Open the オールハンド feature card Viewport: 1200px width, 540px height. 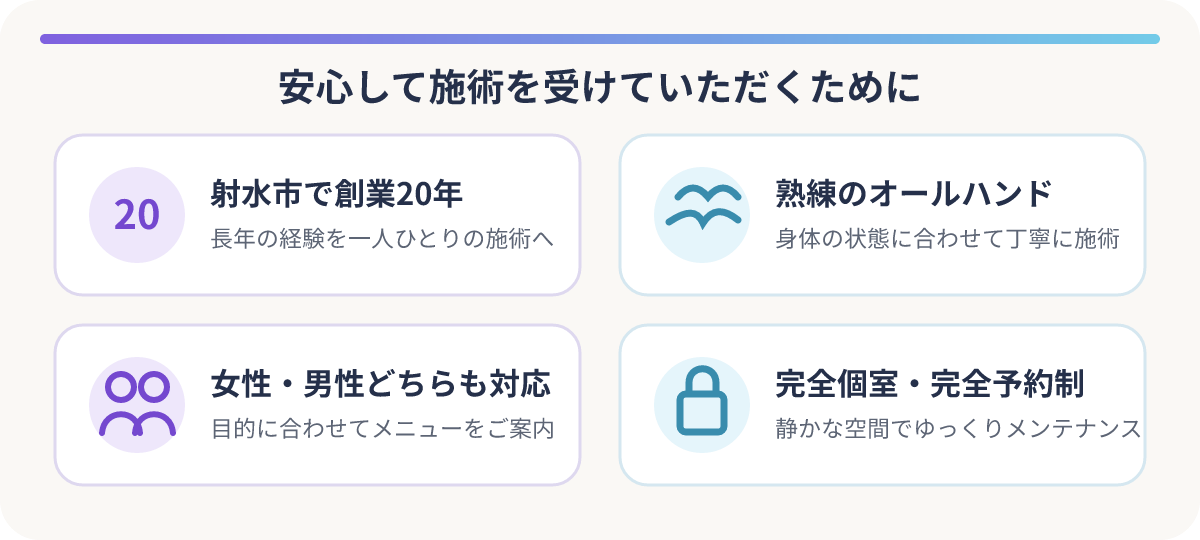coord(882,215)
